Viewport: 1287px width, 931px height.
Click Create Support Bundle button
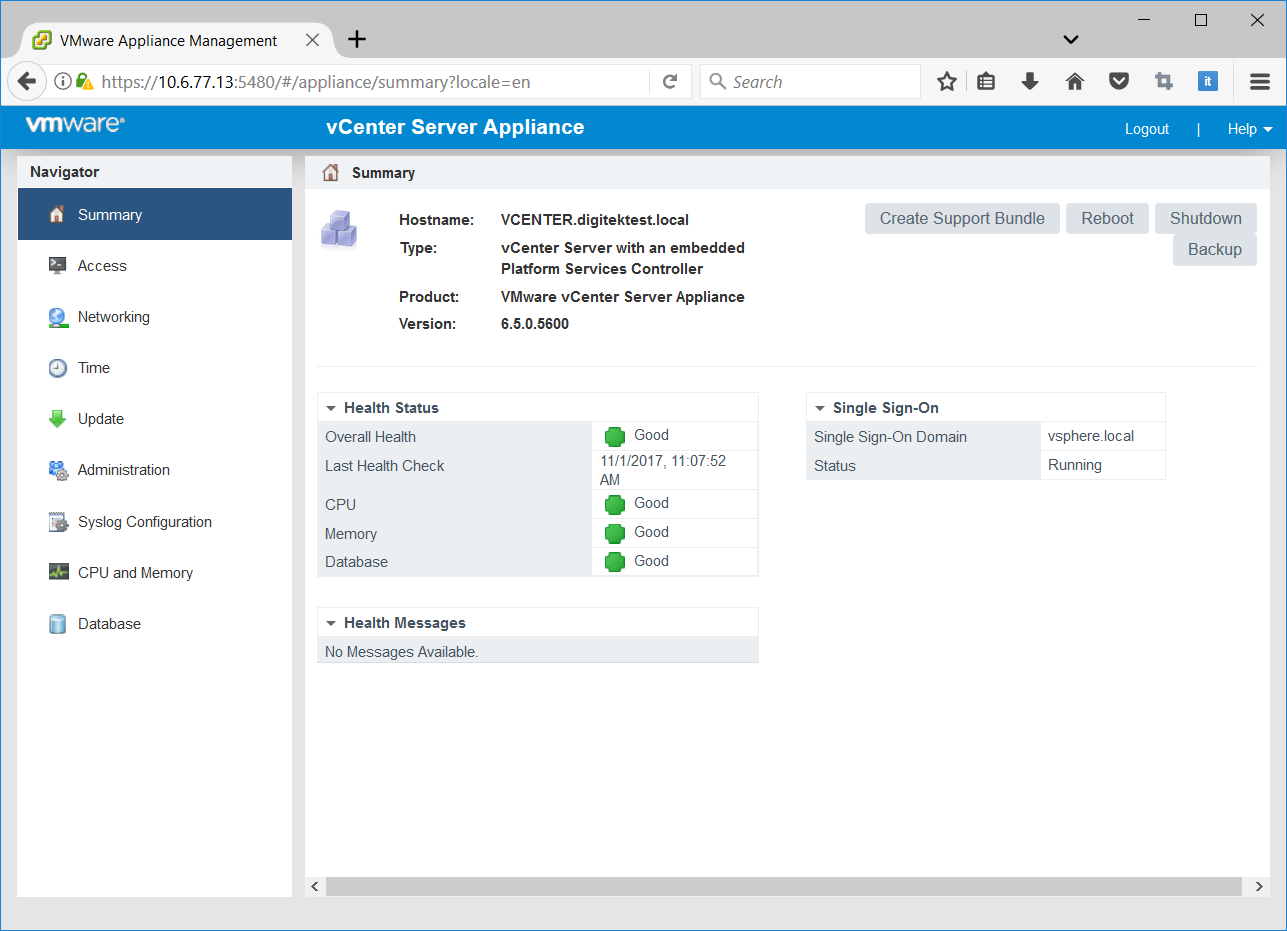(x=962, y=218)
